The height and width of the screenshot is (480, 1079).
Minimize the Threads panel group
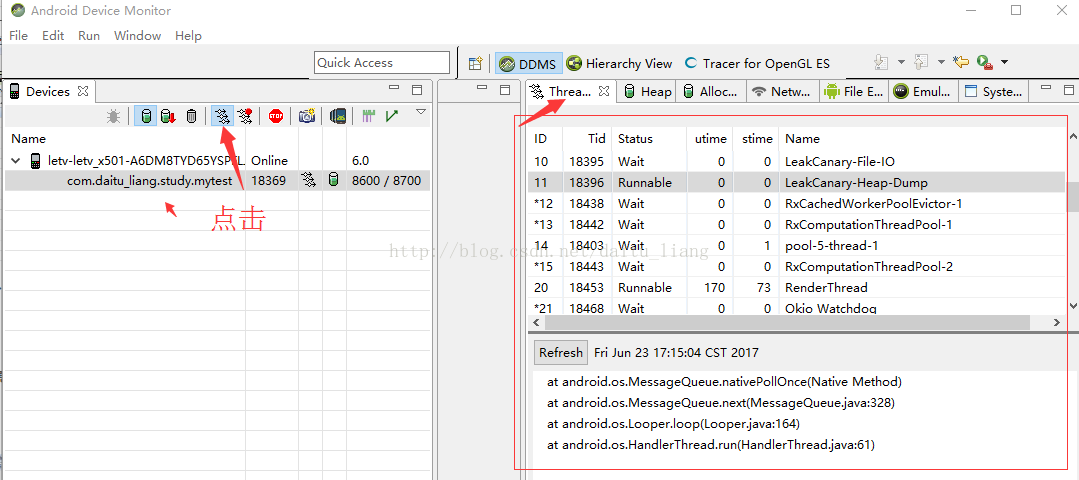[x=1045, y=89]
